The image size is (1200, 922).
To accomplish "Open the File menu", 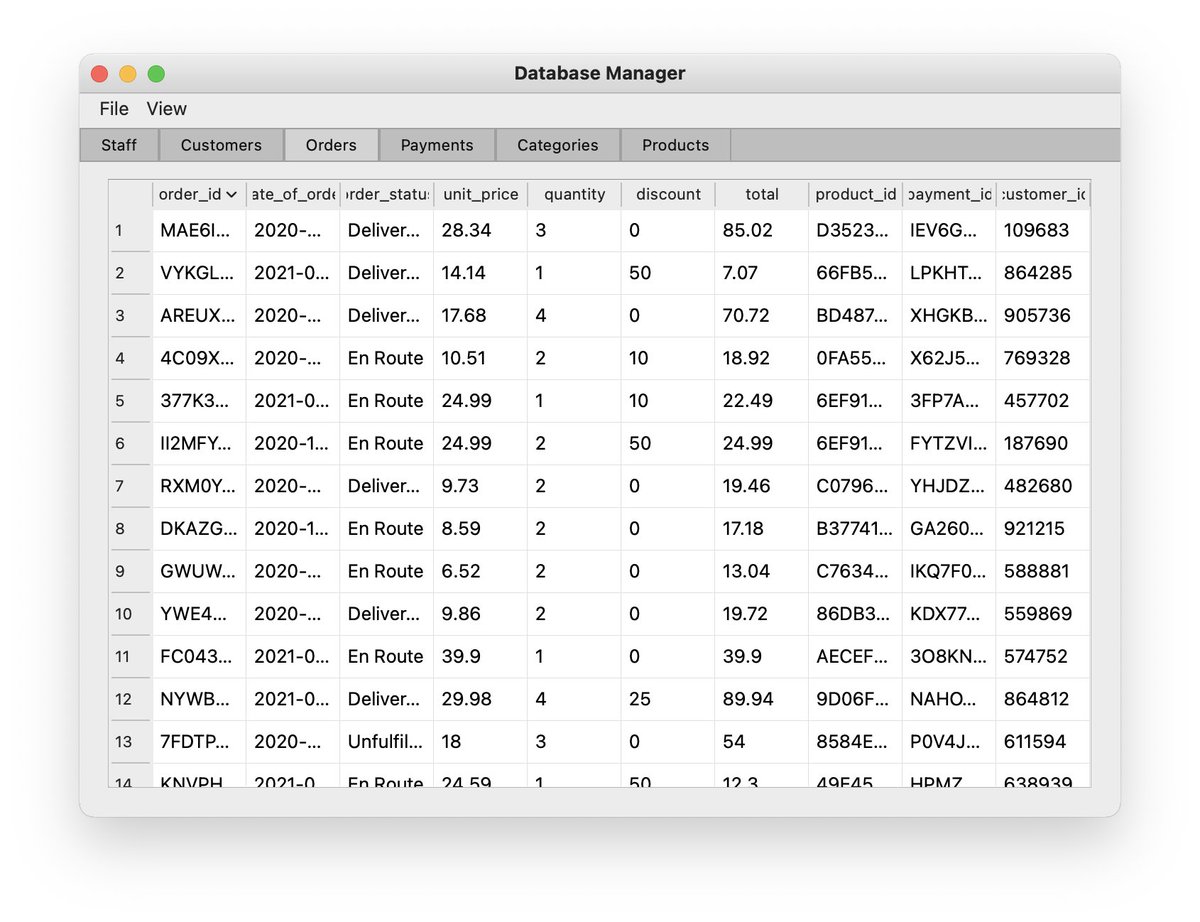I will click(114, 109).
